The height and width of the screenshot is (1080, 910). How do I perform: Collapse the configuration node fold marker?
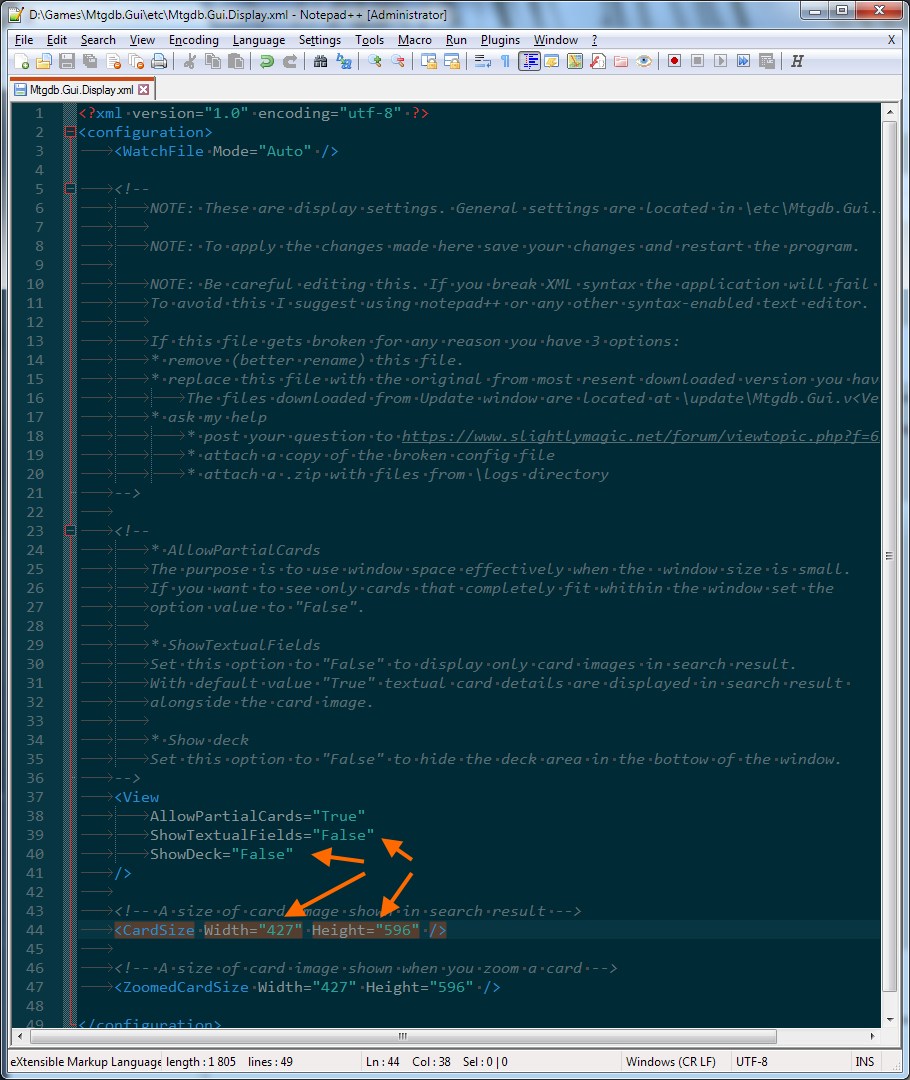pos(69,132)
